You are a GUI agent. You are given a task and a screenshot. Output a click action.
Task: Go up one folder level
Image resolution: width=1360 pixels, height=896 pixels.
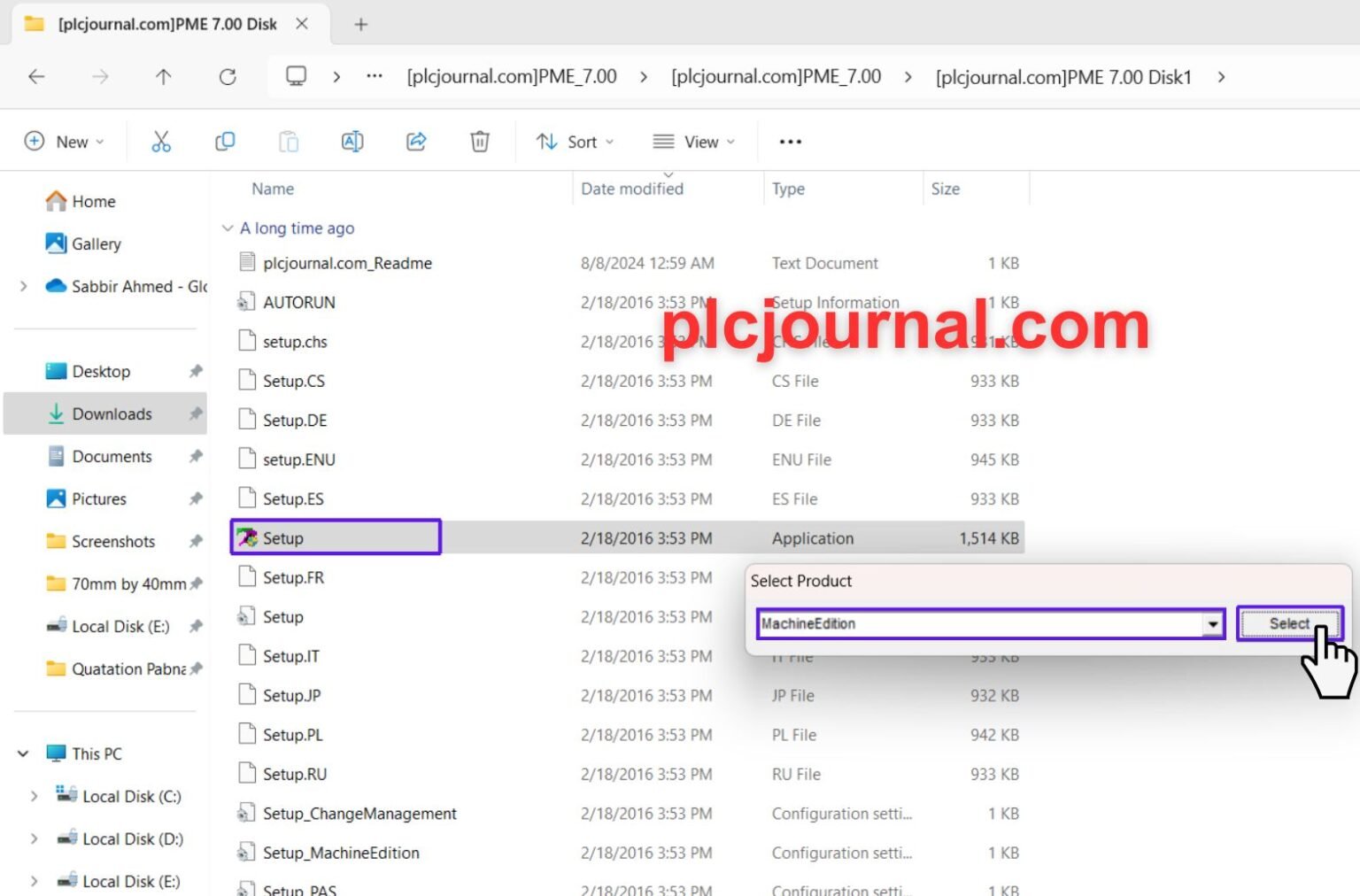(163, 77)
